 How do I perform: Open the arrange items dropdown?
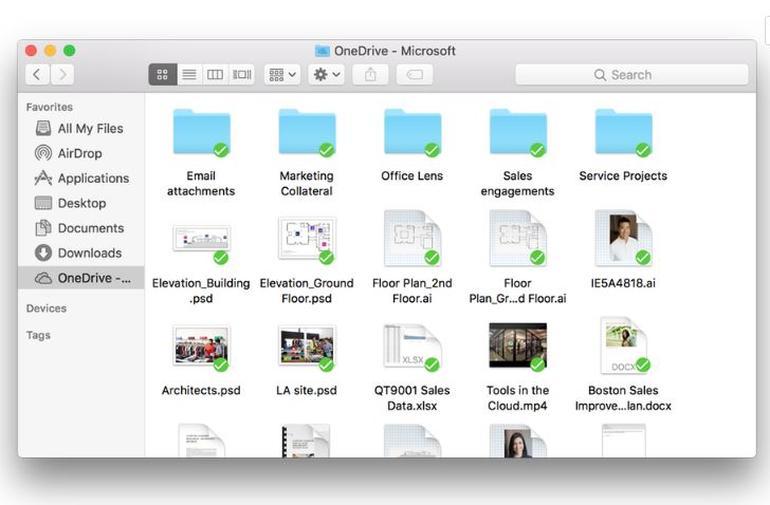pyautogui.click(x=282, y=74)
